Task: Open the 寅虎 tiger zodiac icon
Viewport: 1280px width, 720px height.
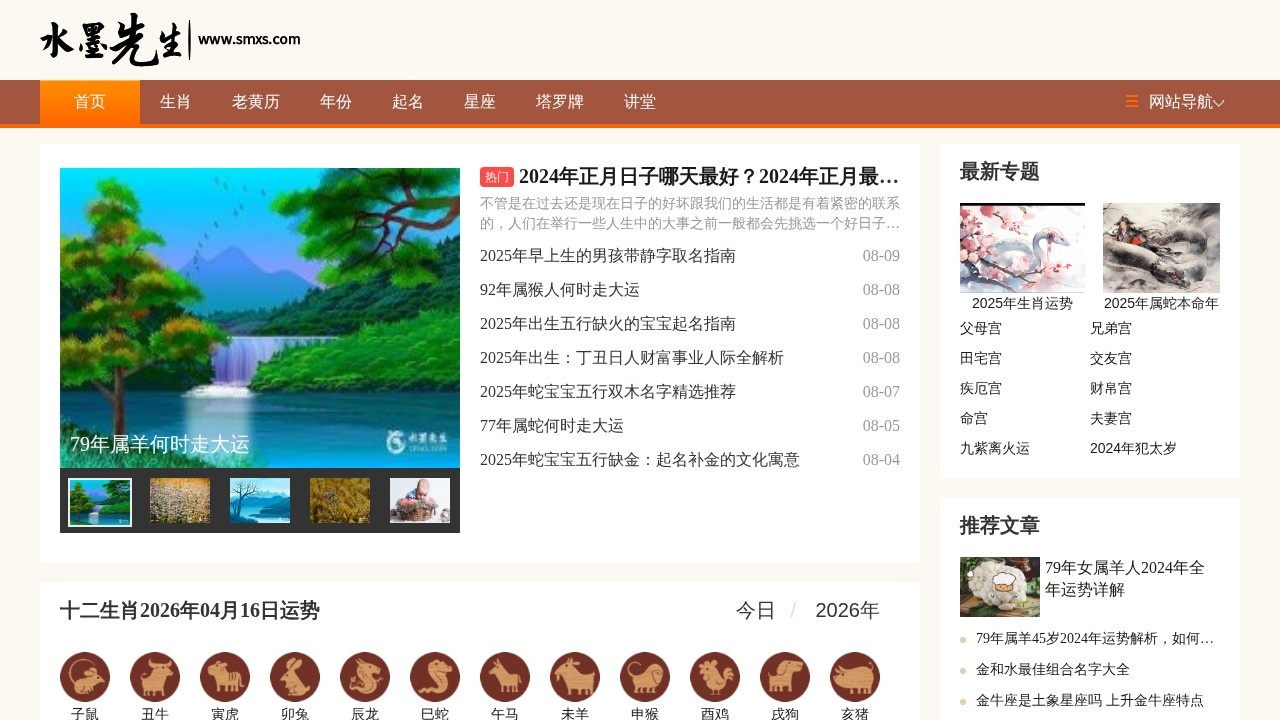Action: click(225, 676)
